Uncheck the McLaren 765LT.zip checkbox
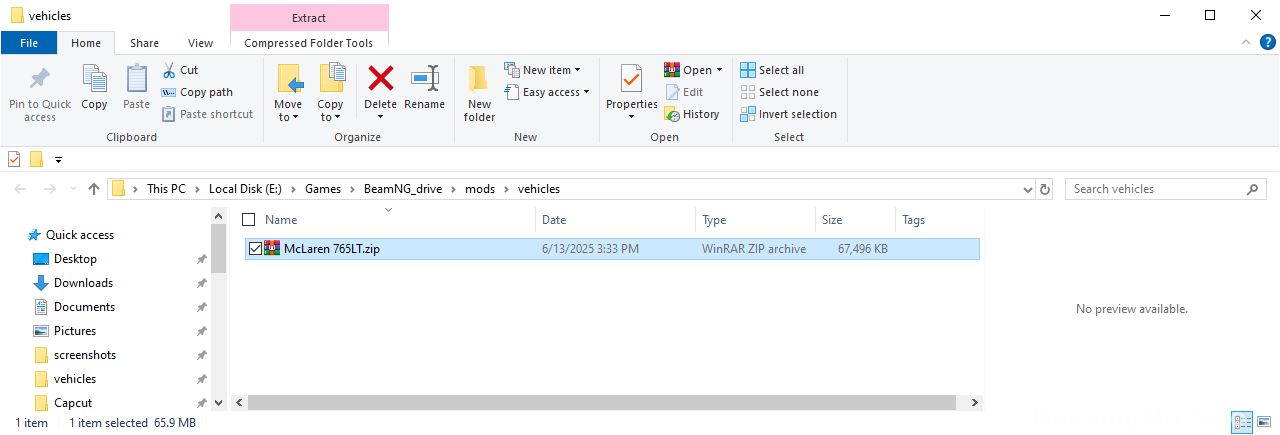 (x=255, y=249)
